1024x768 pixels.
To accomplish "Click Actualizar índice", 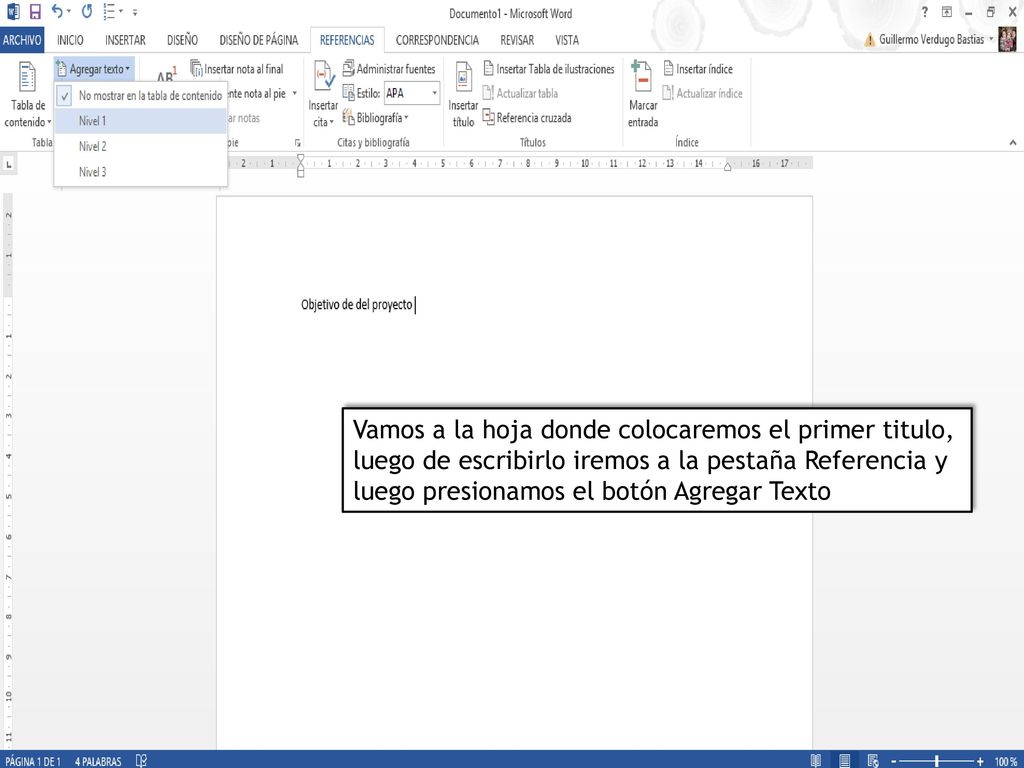I will tap(702, 93).
